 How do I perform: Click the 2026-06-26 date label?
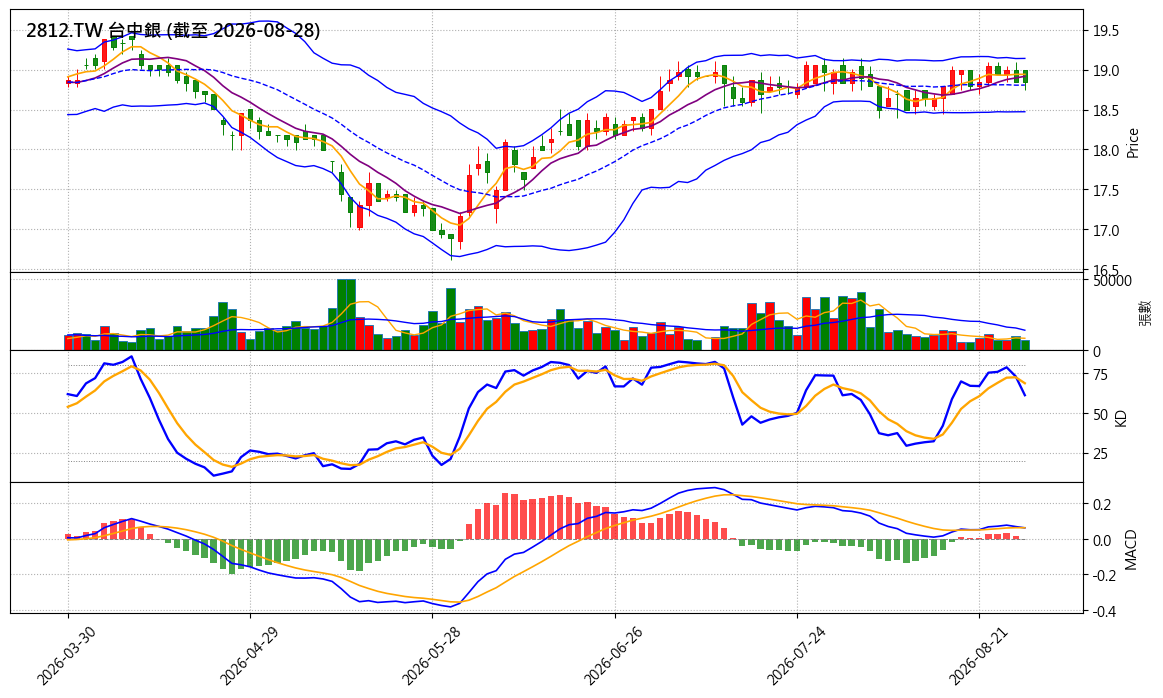613,655
